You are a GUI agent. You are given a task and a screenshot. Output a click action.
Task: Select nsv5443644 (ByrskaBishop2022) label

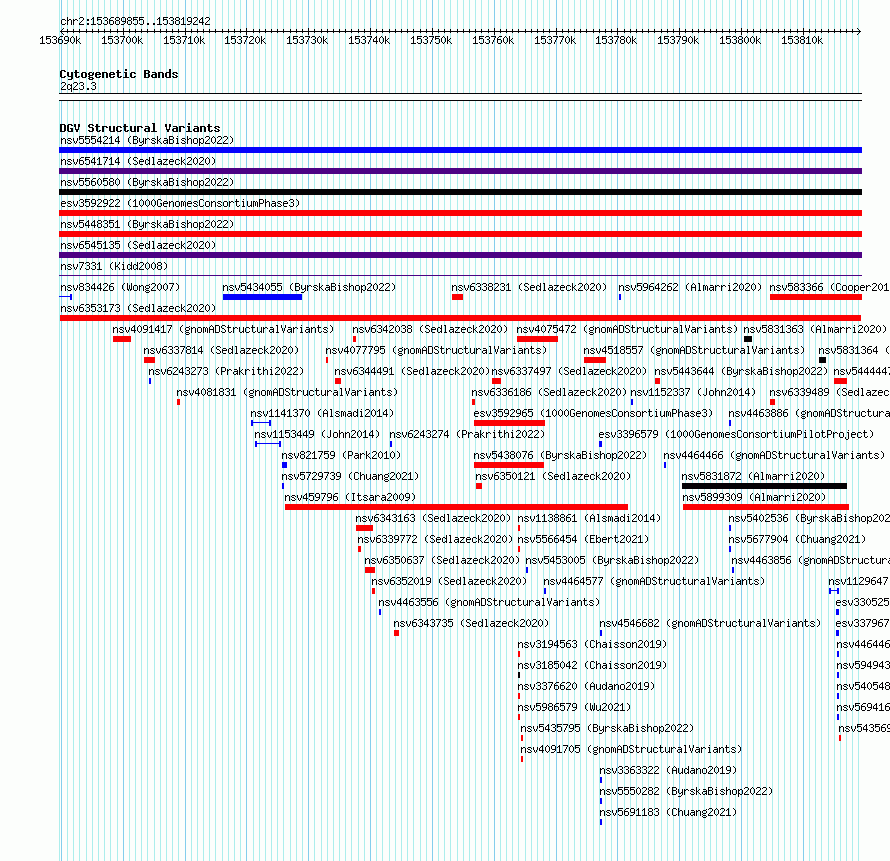coord(741,371)
